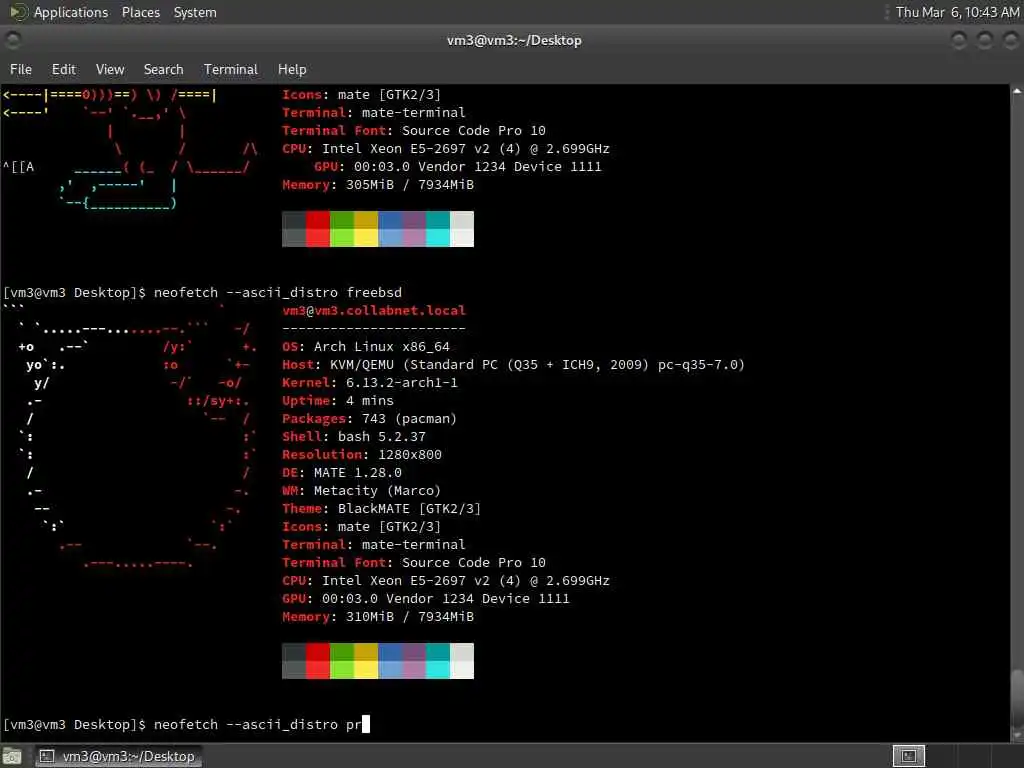
Task: Click the MATE logo icon beside Applications
Action: [18, 12]
